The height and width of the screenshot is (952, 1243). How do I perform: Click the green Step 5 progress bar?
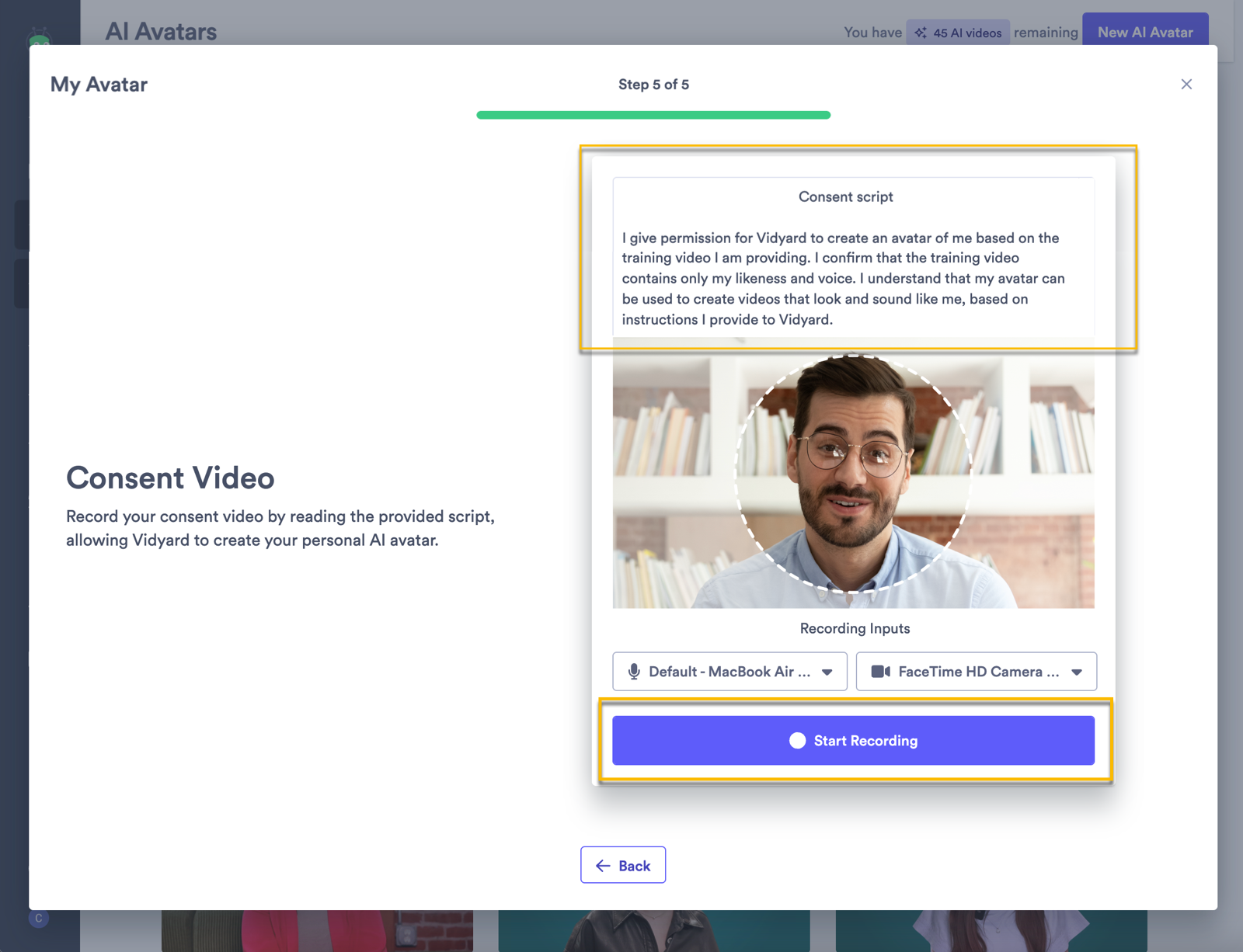653,114
